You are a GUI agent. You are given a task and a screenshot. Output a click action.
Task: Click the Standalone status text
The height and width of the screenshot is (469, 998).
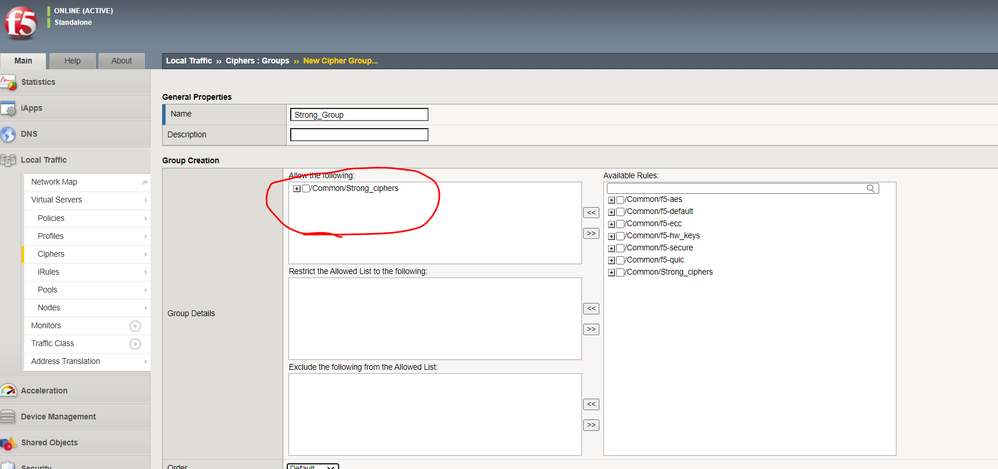73,23
